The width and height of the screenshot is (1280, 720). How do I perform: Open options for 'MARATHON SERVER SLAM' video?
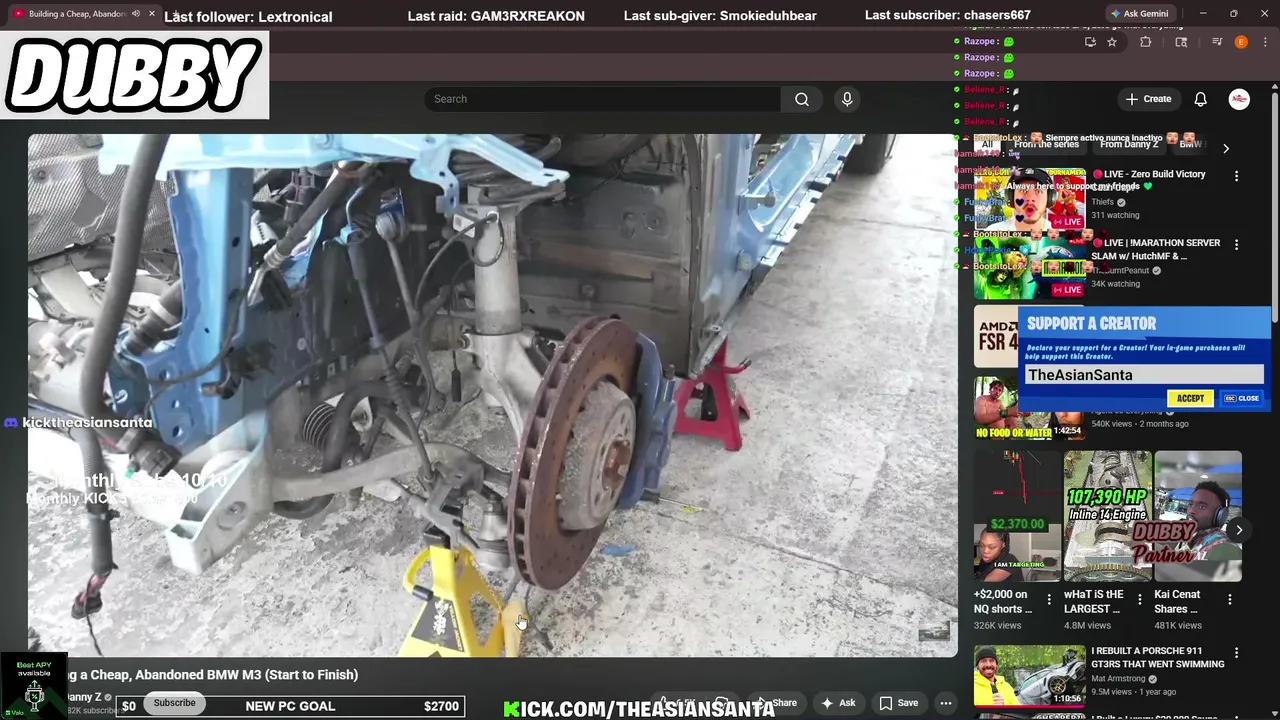(1236, 245)
